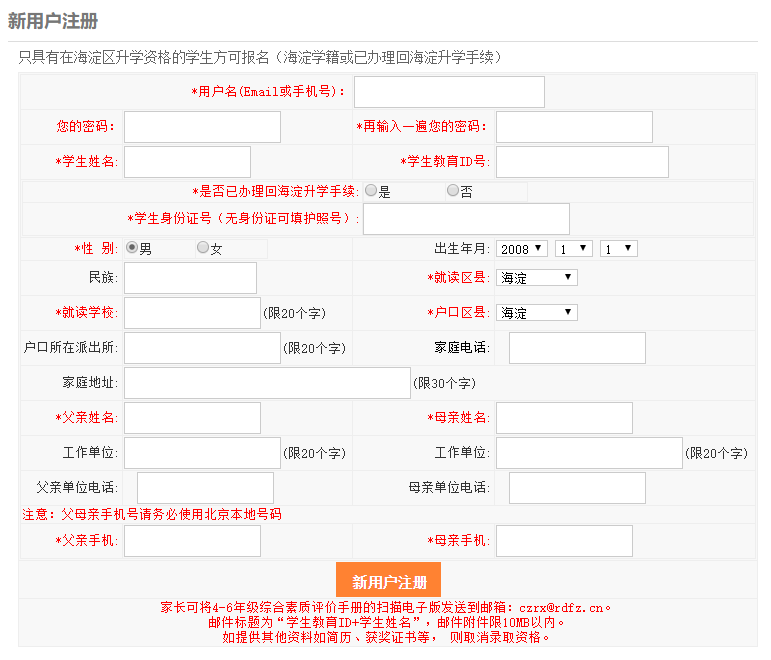Click the 邮件标题为 instruction line
Viewport: 771px width, 660px height.
[x=386, y=623]
